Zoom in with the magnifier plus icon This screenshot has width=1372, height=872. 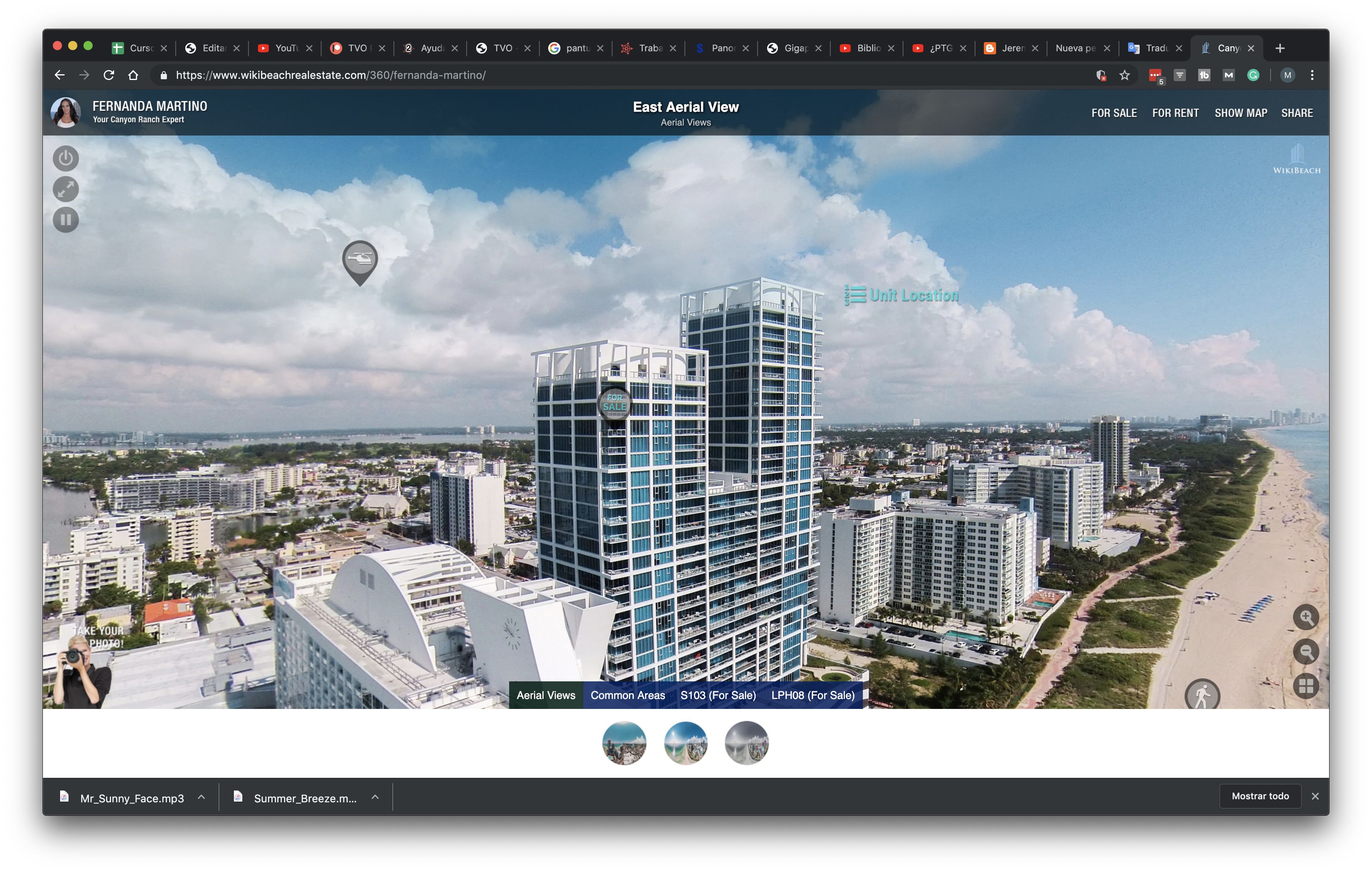point(1305,617)
